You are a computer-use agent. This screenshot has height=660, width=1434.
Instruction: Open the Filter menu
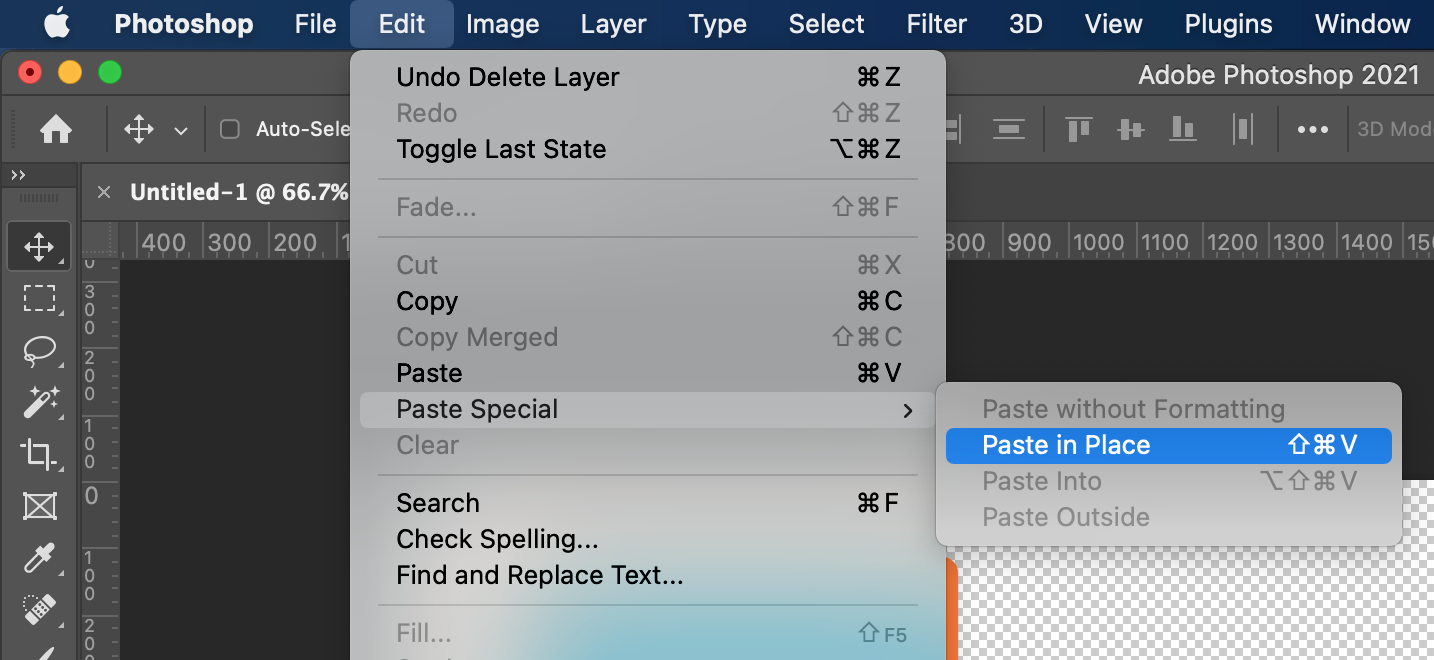pos(937,24)
